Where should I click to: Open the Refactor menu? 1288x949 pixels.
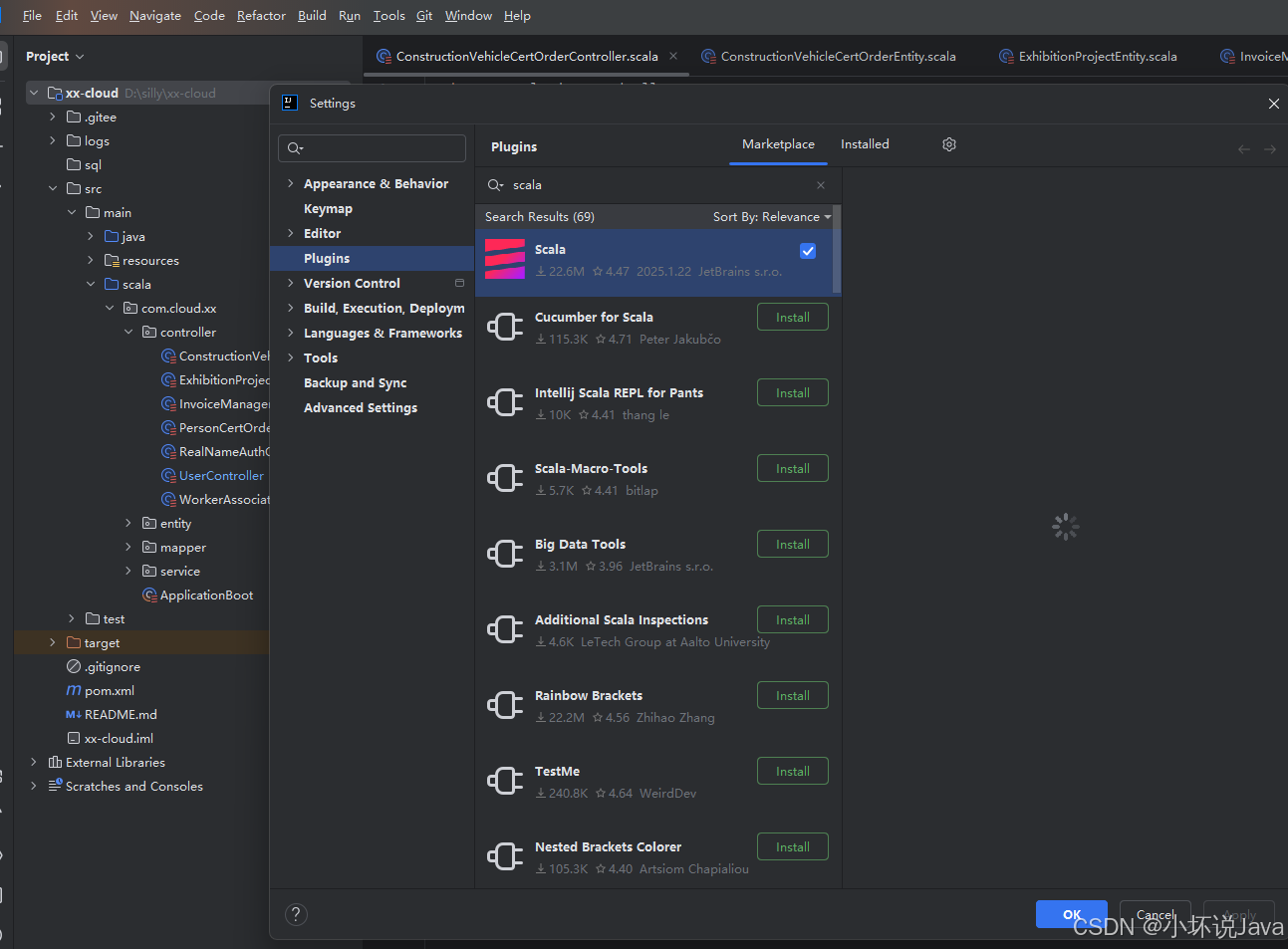click(x=261, y=15)
